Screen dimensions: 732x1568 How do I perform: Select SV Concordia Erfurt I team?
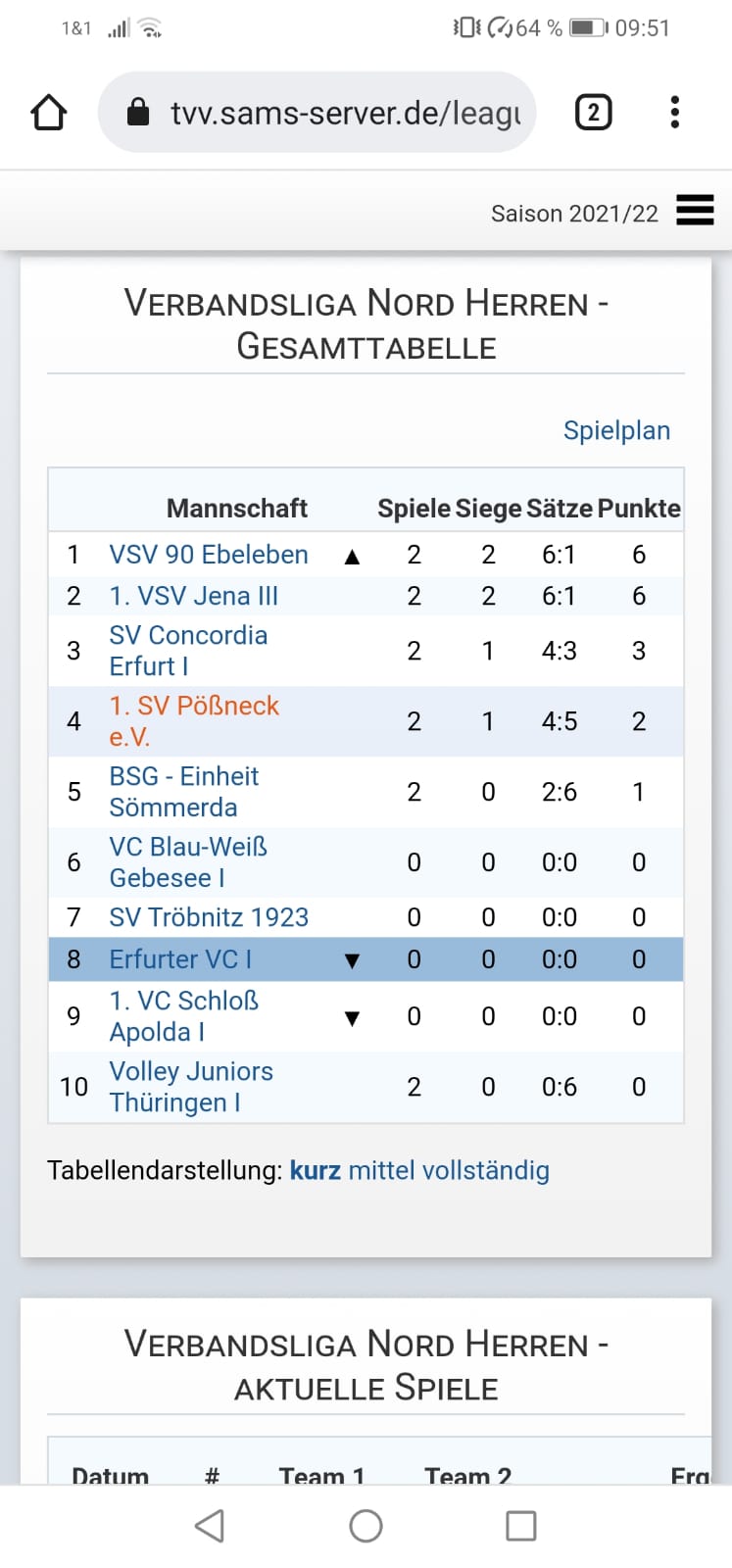click(x=188, y=651)
